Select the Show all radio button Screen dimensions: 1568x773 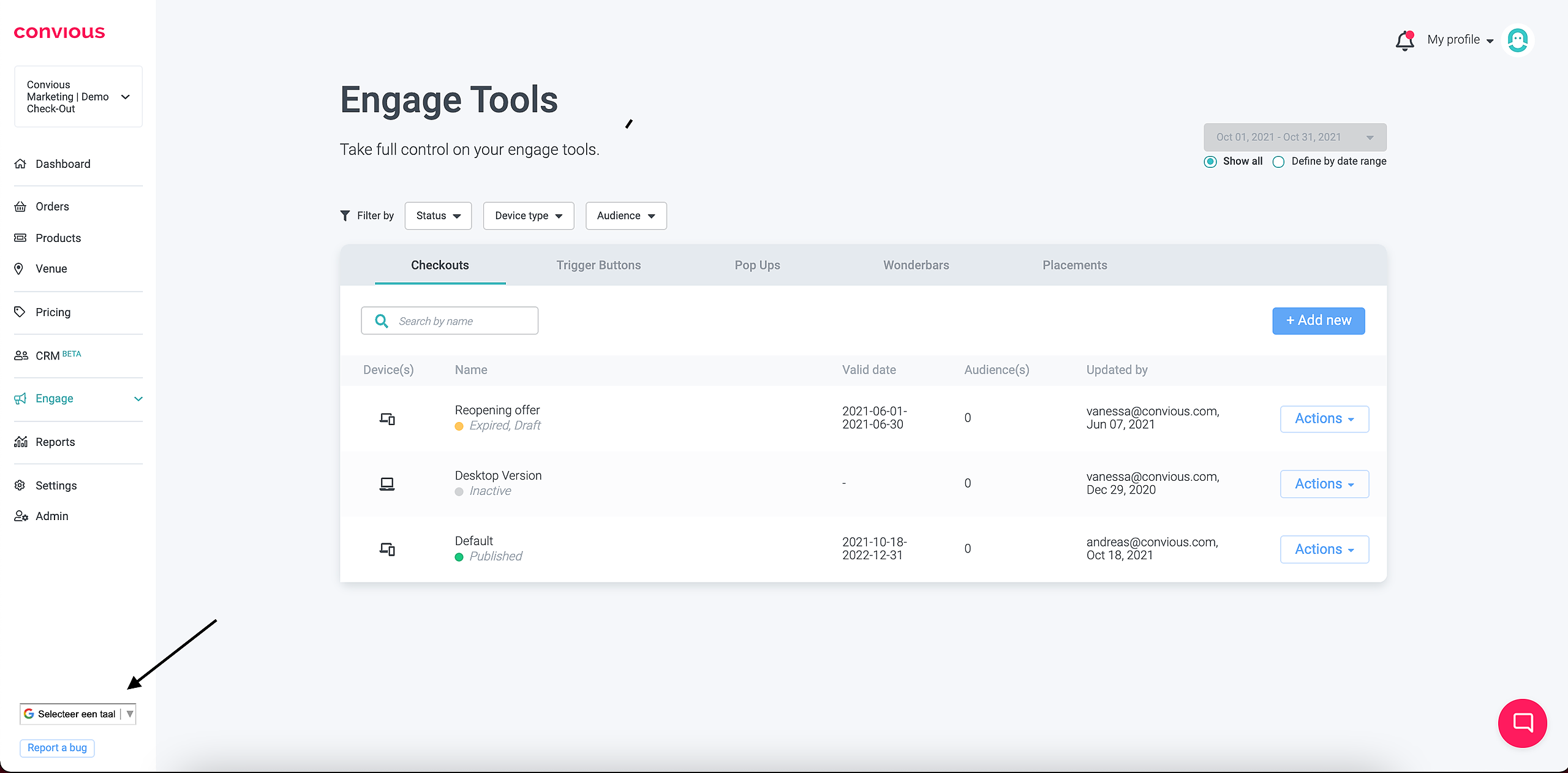1210,162
